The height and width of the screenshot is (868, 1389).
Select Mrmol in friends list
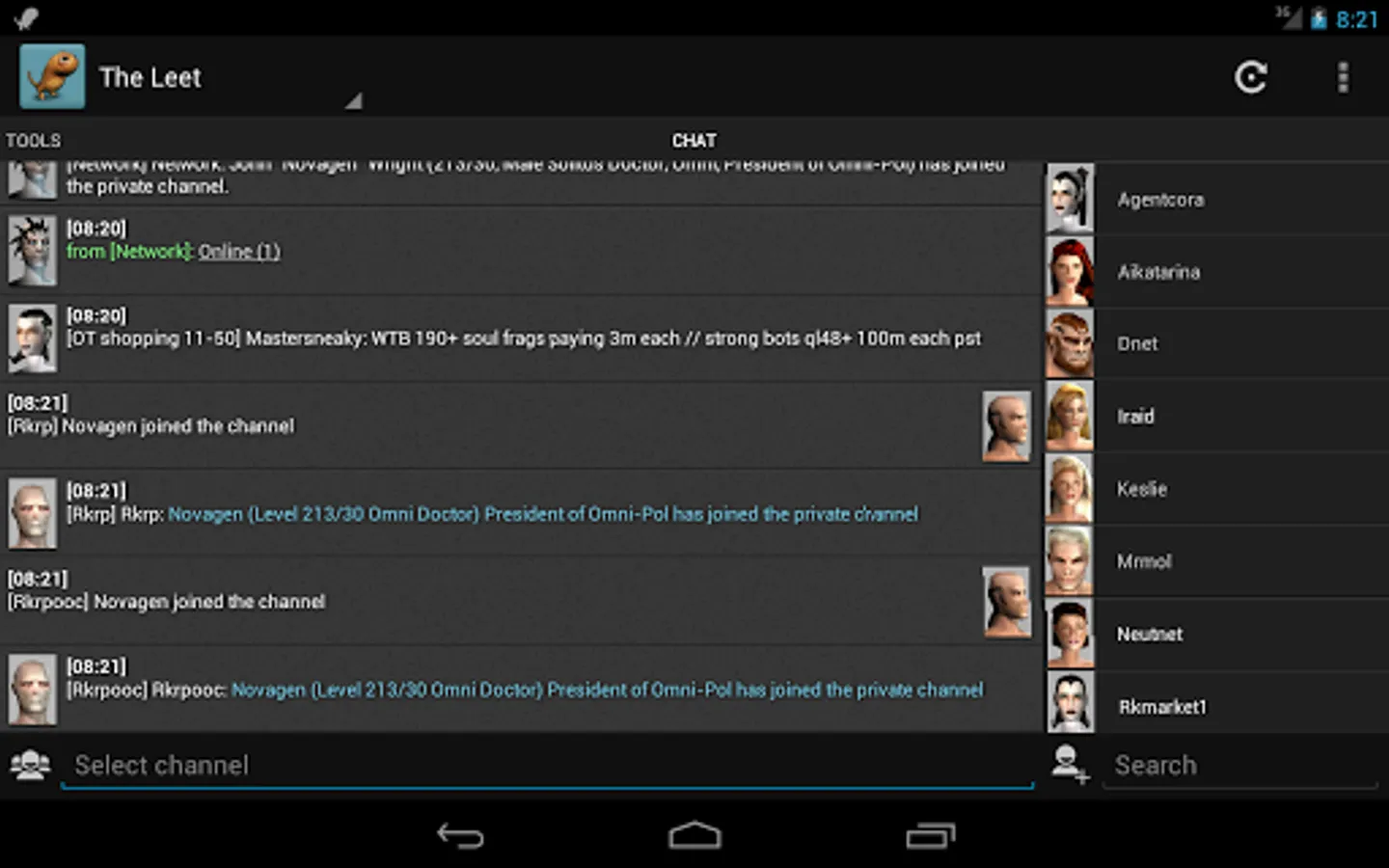[1217, 561]
